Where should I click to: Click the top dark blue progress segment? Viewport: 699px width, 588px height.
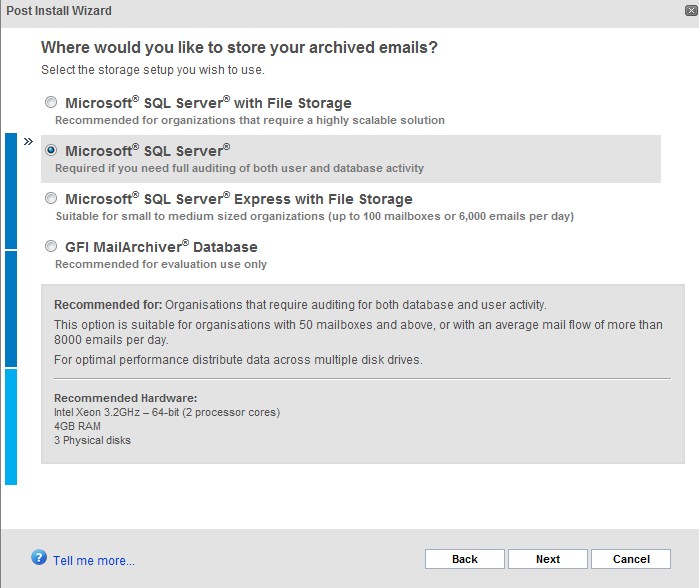click(11, 191)
